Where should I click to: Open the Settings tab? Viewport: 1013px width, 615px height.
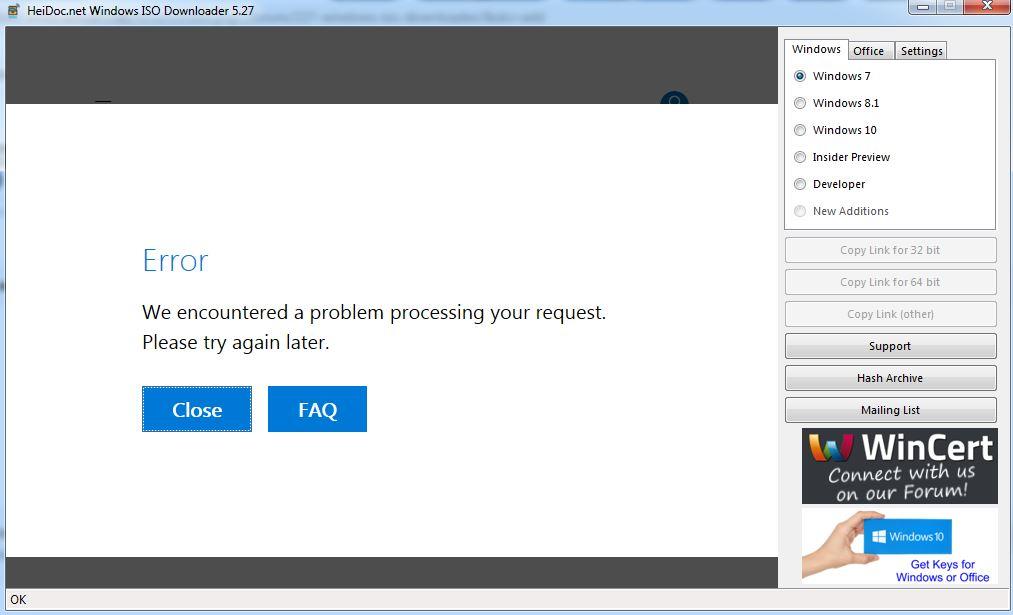[x=921, y=51]
